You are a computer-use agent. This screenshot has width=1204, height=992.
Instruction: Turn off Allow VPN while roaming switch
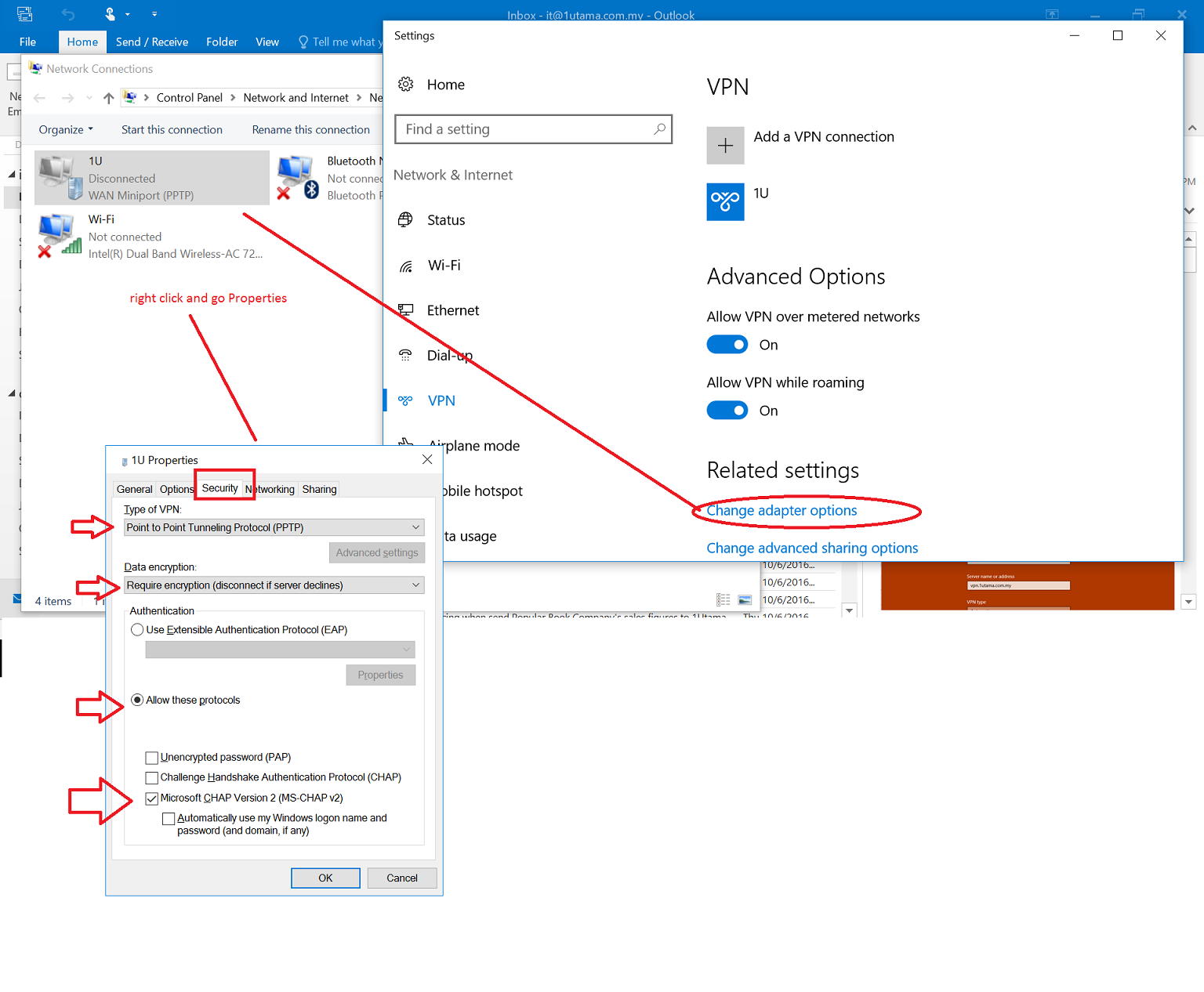[x=727, y=411]
